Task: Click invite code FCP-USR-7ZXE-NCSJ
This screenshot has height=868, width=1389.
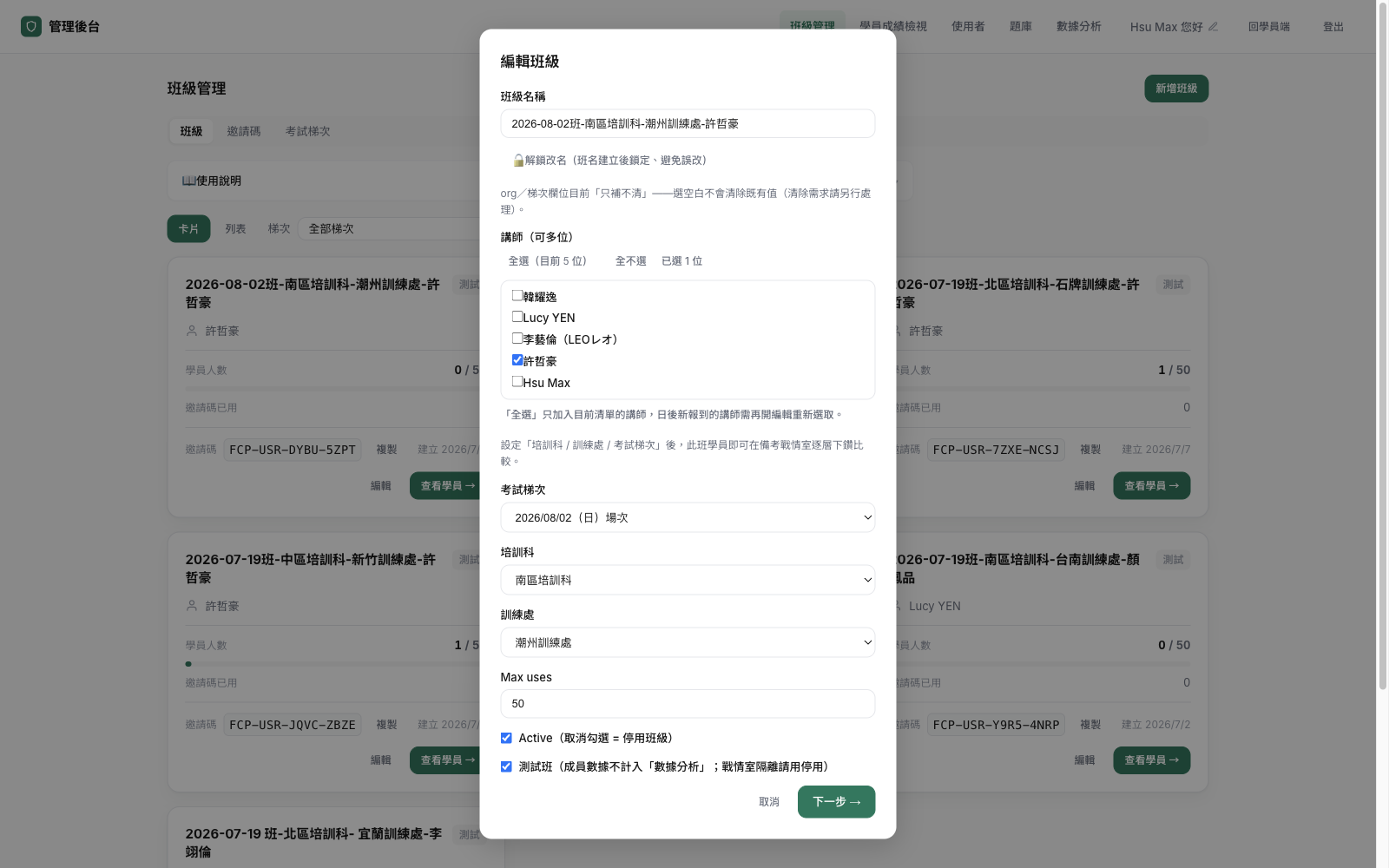Action: (x=996, y=450)
